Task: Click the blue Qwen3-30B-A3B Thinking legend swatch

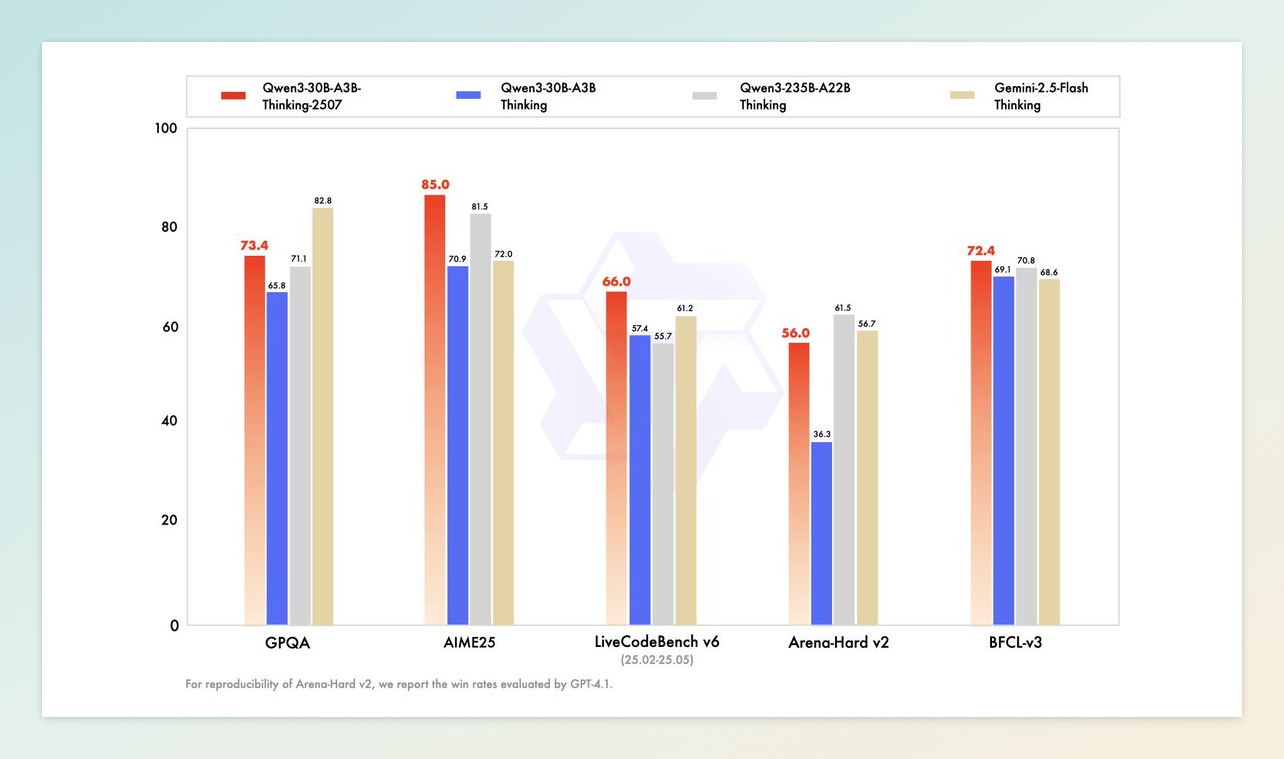Action: [x=468, y=95]
